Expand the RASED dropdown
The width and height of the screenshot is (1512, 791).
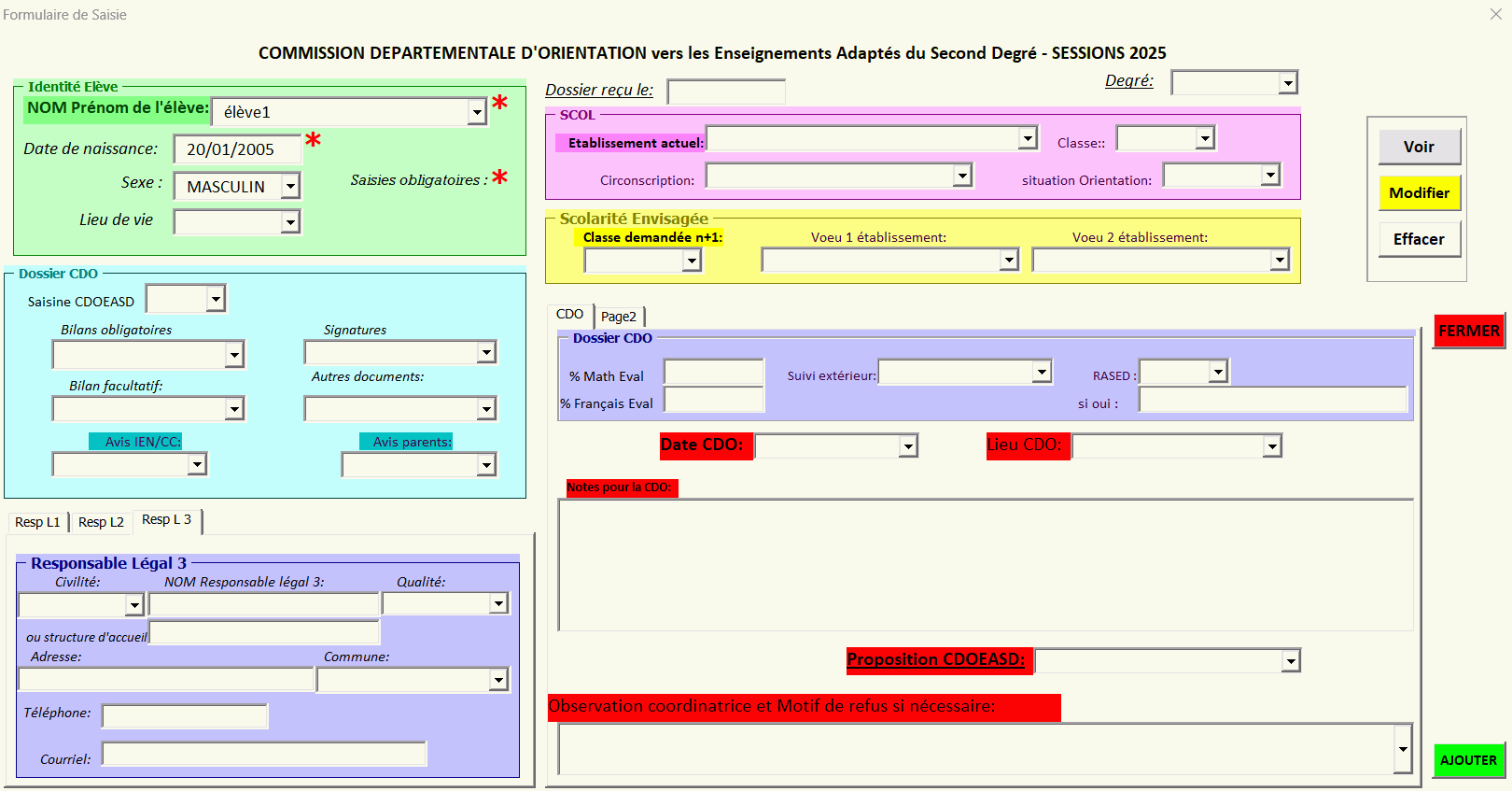[x=1217, y=372]
